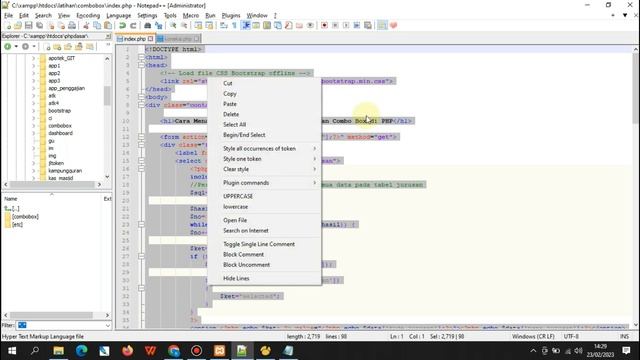Expand the combobox folder in tree
640x360 pixels.
(x=33, y=126)
